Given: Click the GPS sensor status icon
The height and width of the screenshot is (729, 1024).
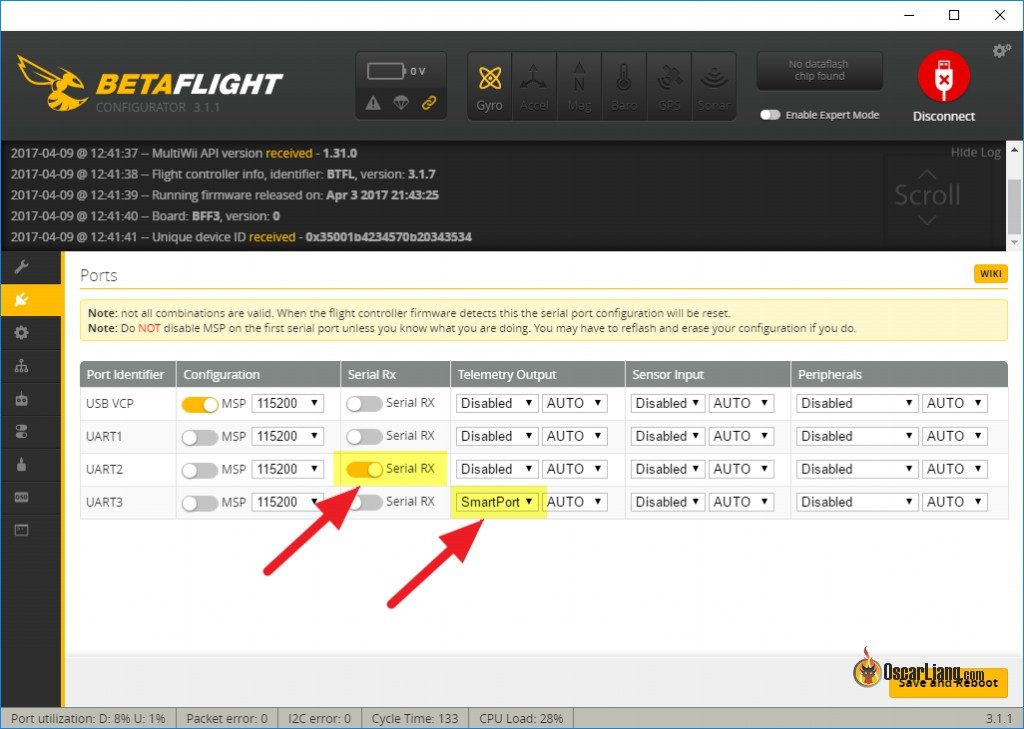Looking at the screenshot, I should tap(669, 86).
